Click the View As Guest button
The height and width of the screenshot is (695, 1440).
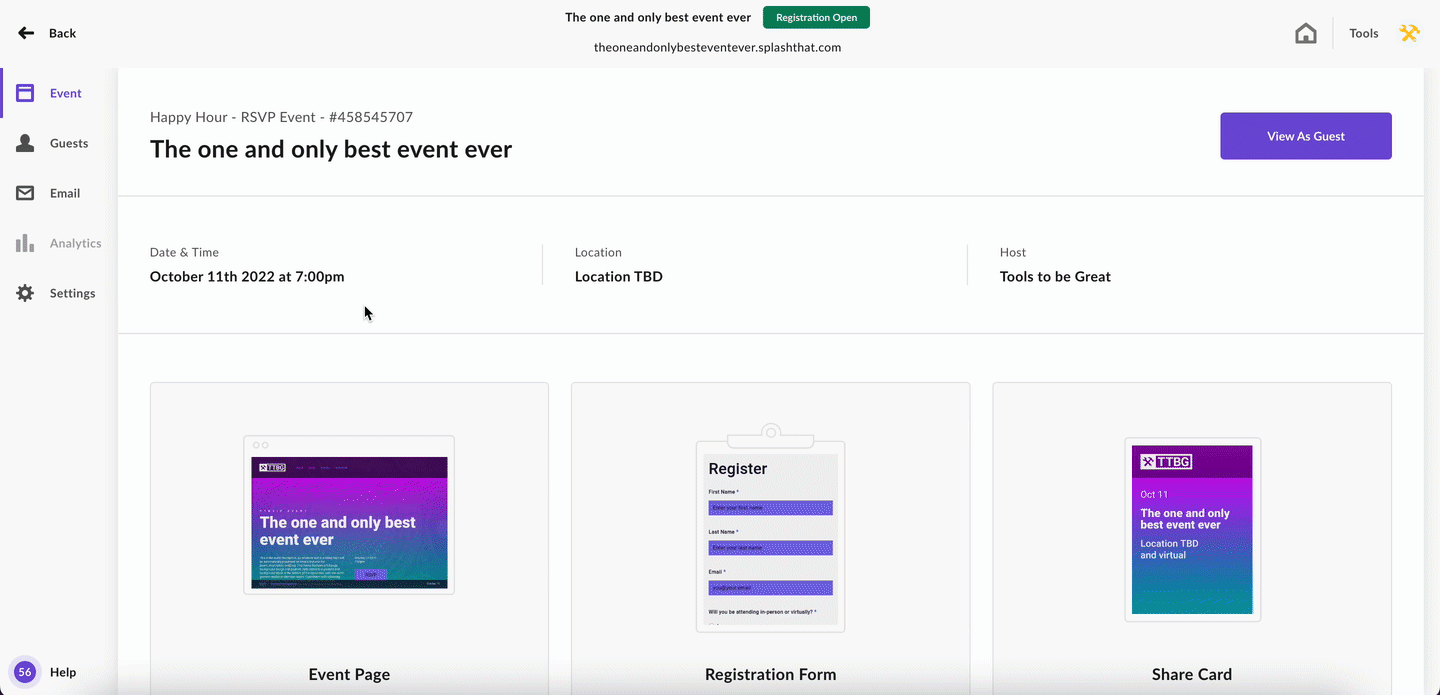pyautogui.click(x=1305, y=136)
